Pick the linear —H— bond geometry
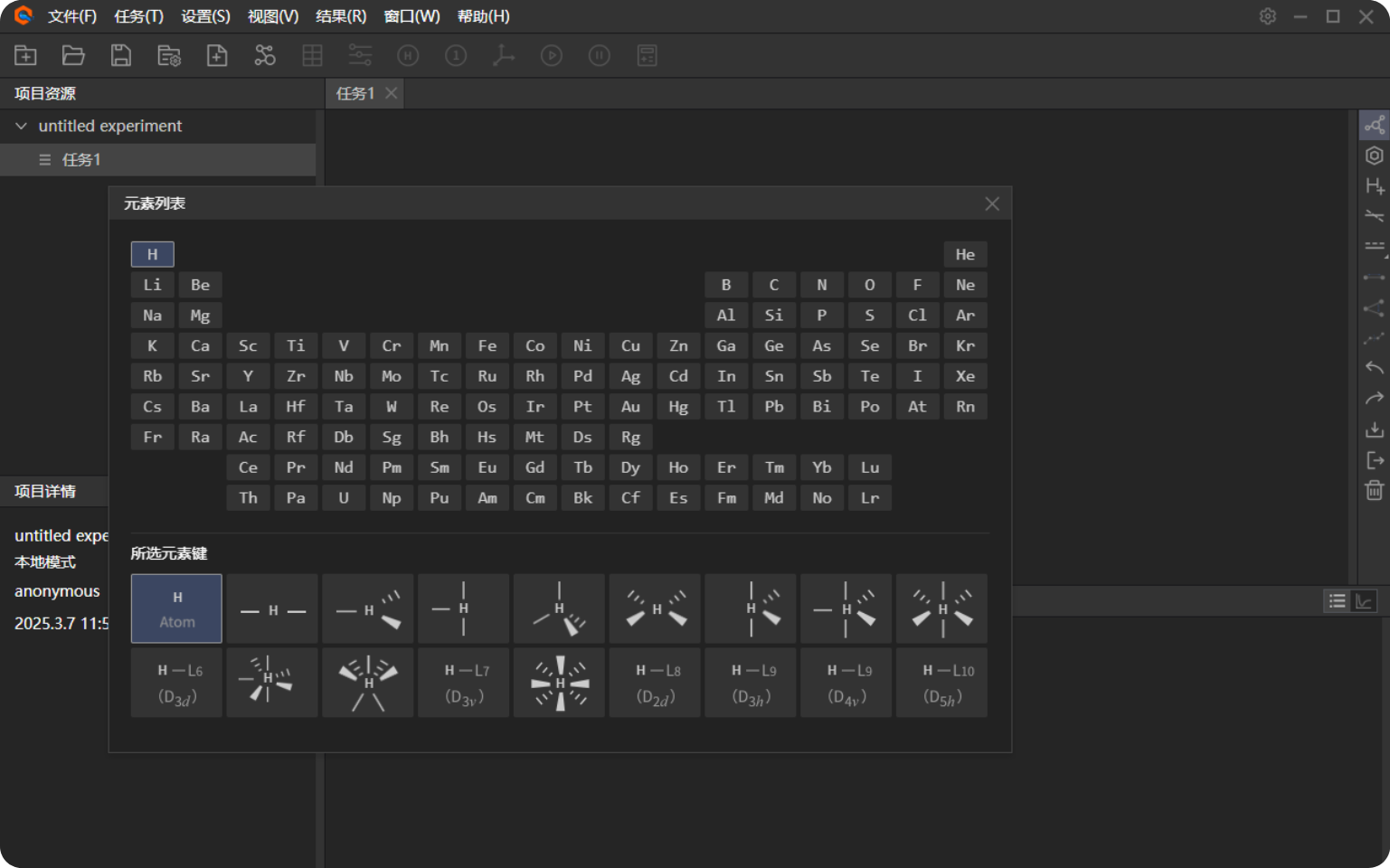1390x868 pixels. point(272,609)
